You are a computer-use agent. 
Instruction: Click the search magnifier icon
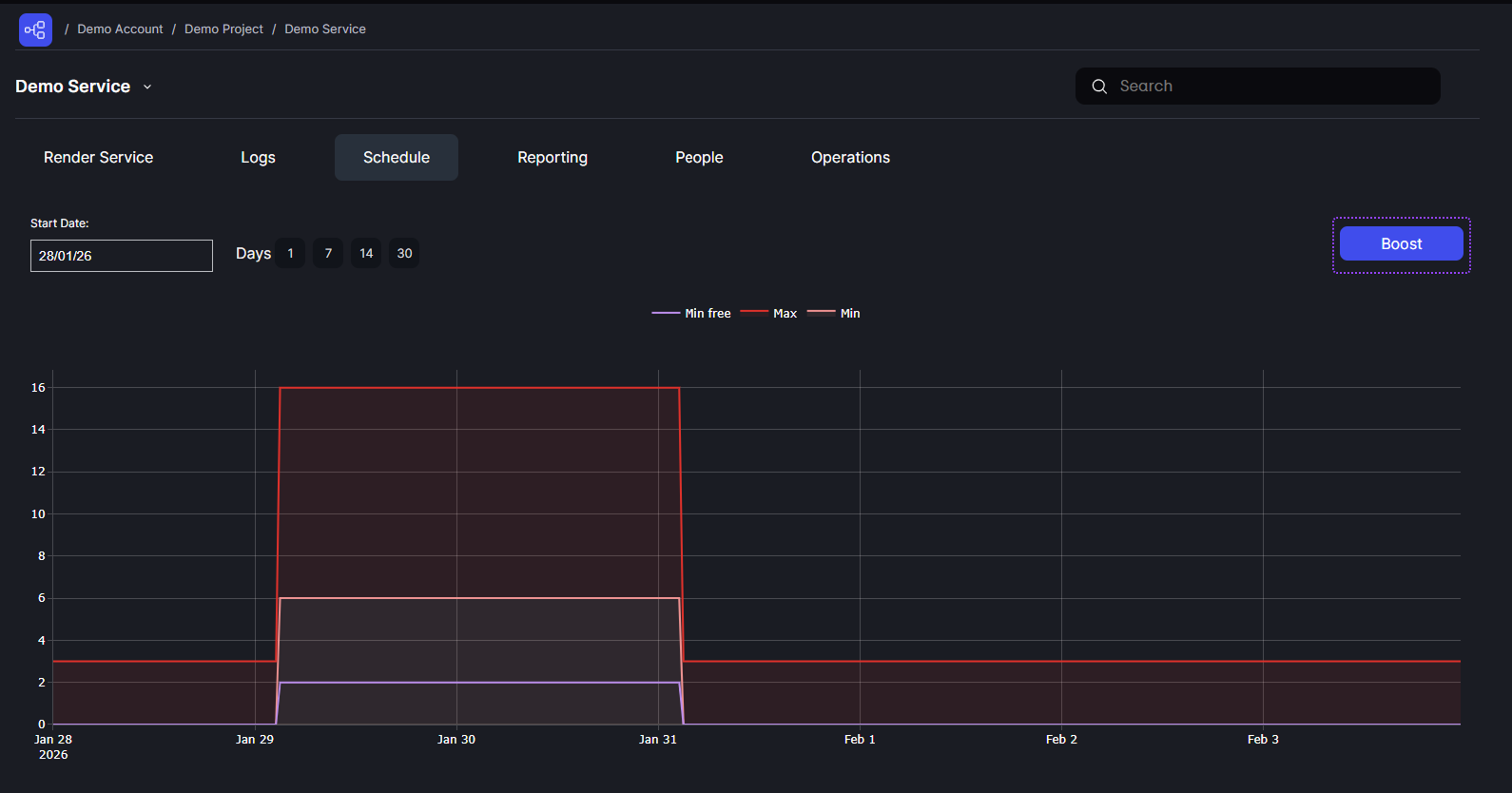pyautogui.click(x=1099, y=87)
